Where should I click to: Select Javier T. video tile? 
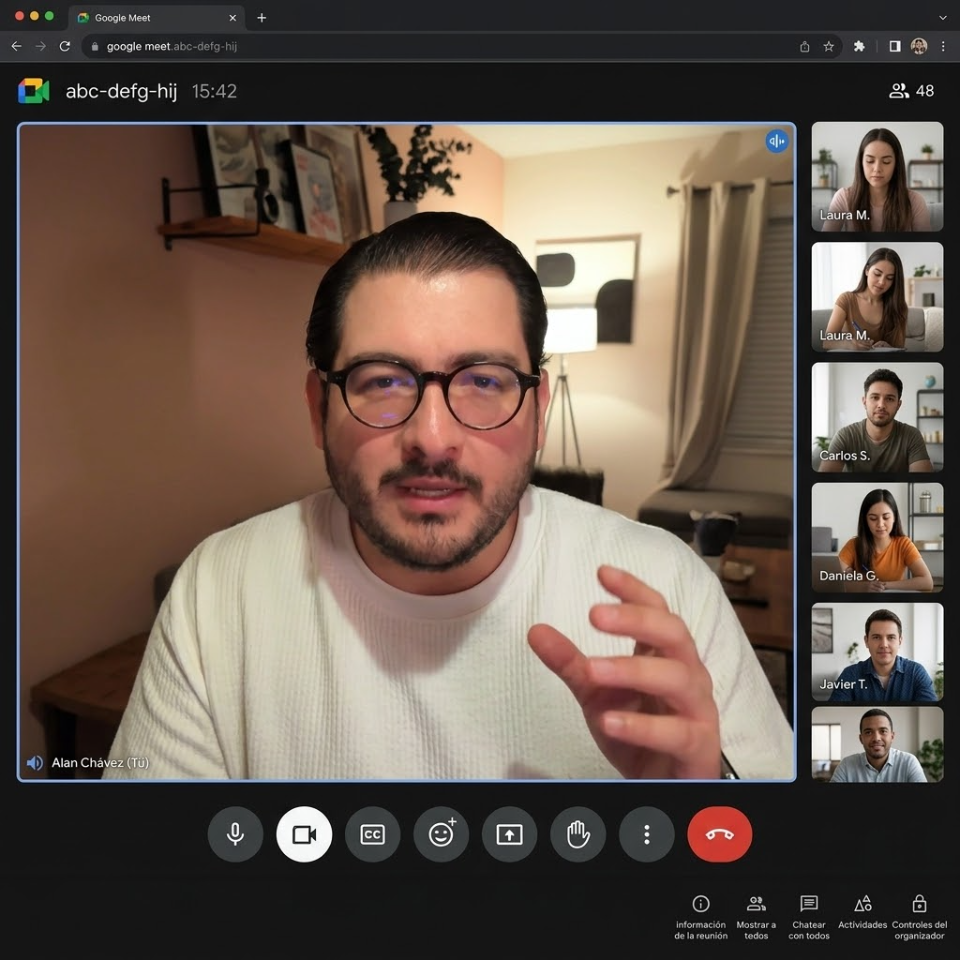[877, 651]
